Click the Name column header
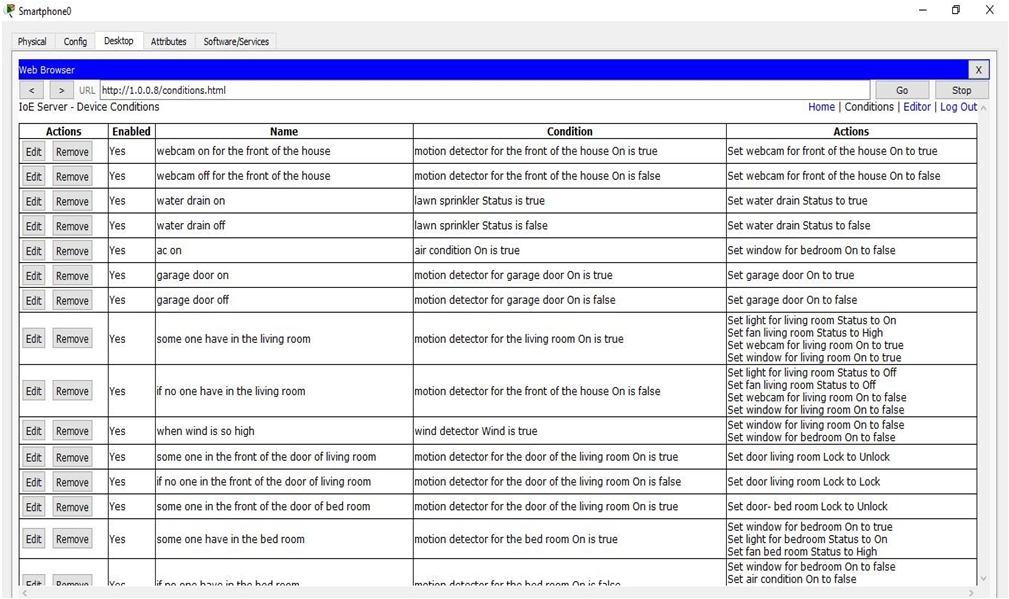This screenshot has height=599, width=1009. click(284, 131)
